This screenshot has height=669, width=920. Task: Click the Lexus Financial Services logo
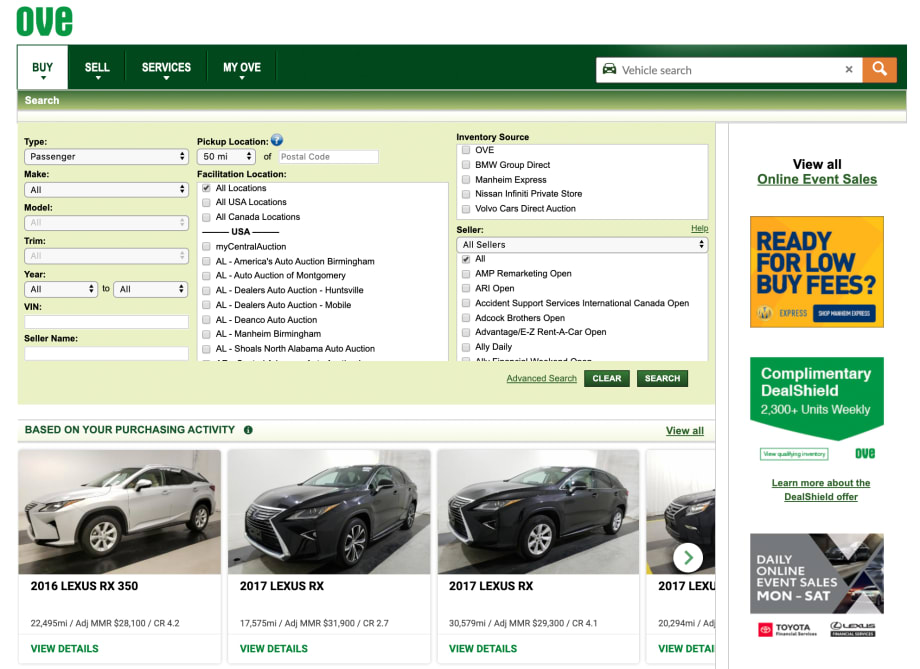click(853, 629)
